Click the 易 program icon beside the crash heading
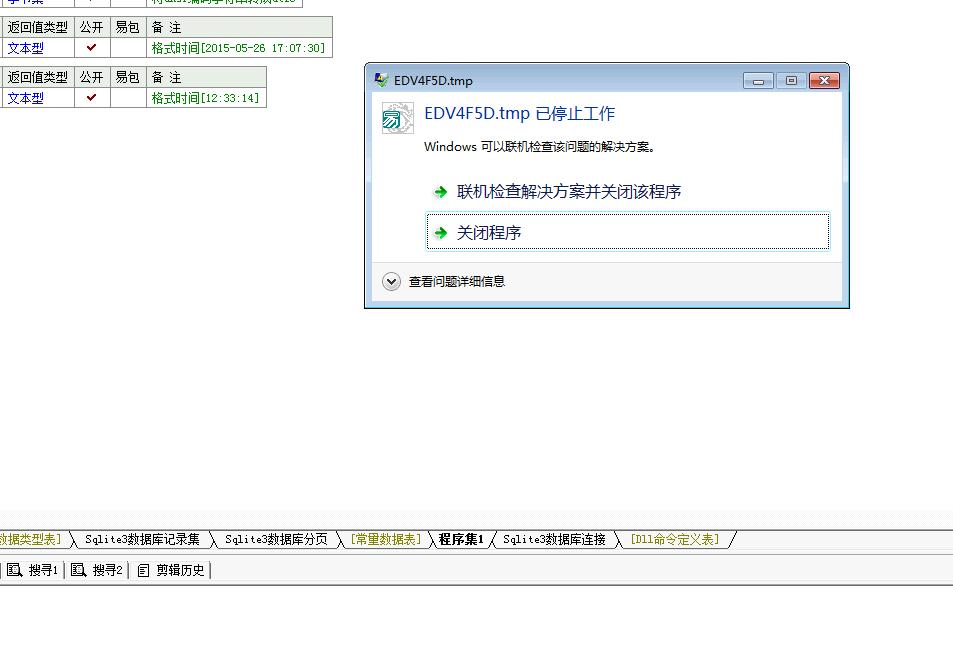 [x=397, y=117]
